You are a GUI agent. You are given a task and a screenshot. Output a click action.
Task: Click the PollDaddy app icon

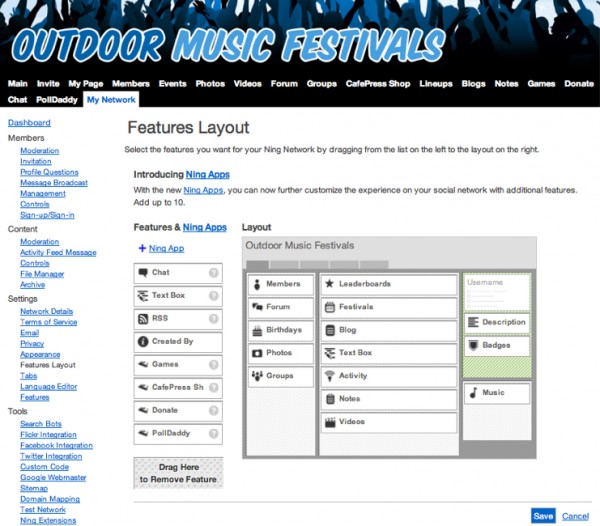[x=143, y=433]
